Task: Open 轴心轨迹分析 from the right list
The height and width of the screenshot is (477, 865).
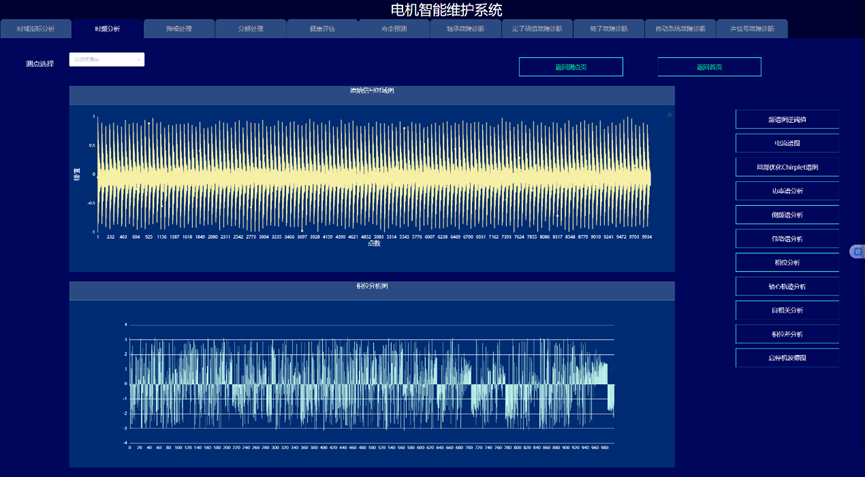Action: pos(787,287)
